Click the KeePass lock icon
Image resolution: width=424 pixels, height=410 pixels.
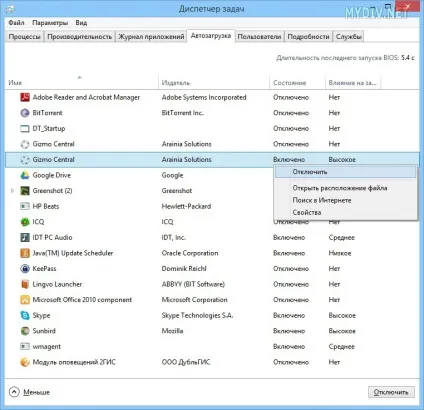pyautogui.click(x=25, y=269)
